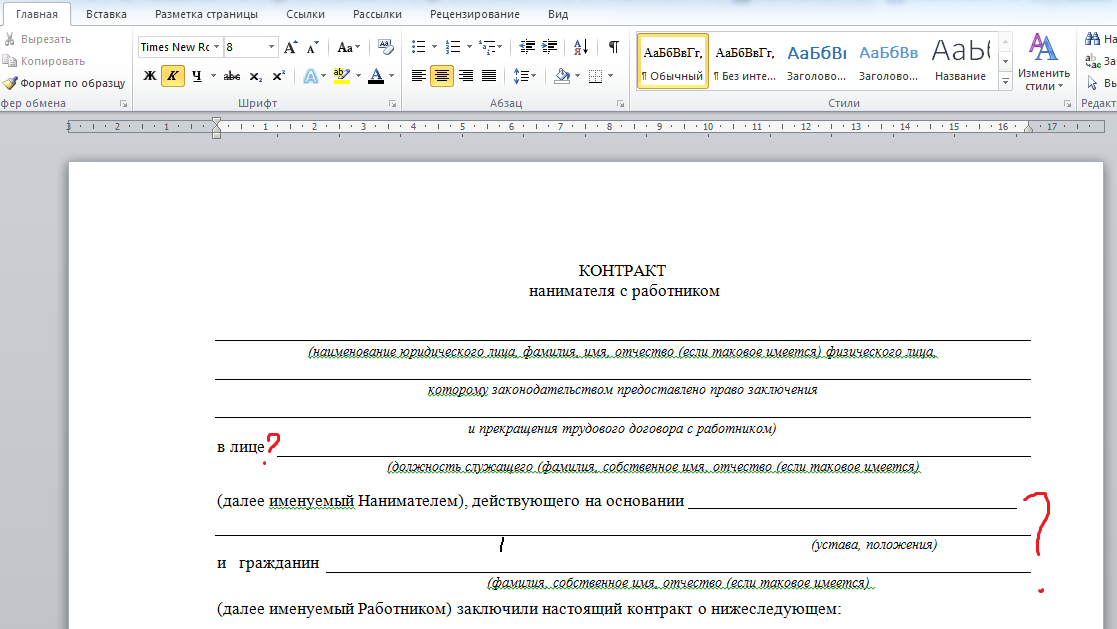
Task: Open Стили pane launcher
Action: [1067, 104]
